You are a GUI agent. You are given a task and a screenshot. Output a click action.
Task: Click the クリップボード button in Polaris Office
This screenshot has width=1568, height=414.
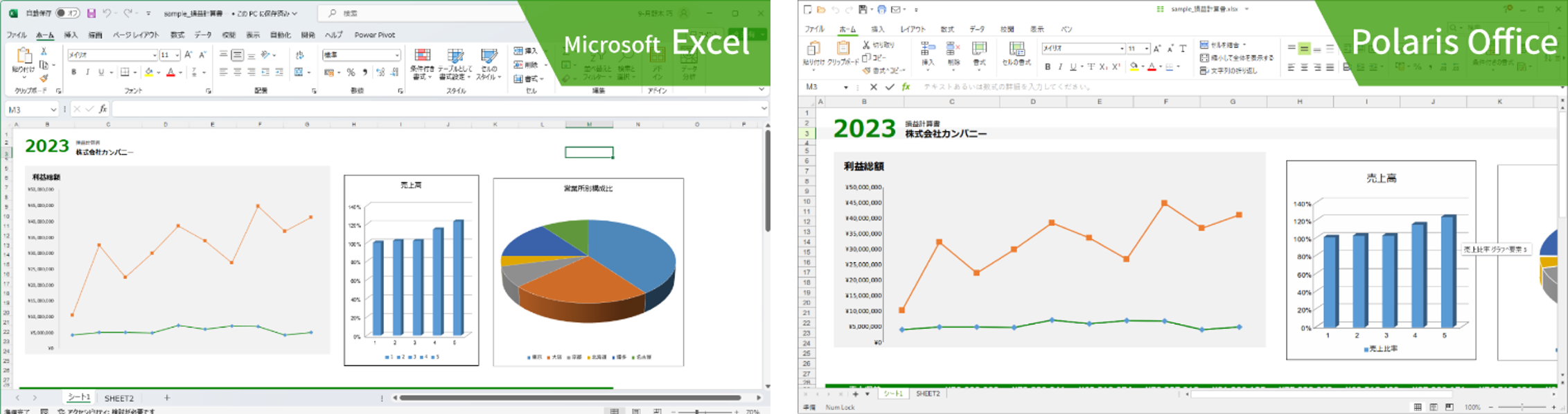pos(843,53)
